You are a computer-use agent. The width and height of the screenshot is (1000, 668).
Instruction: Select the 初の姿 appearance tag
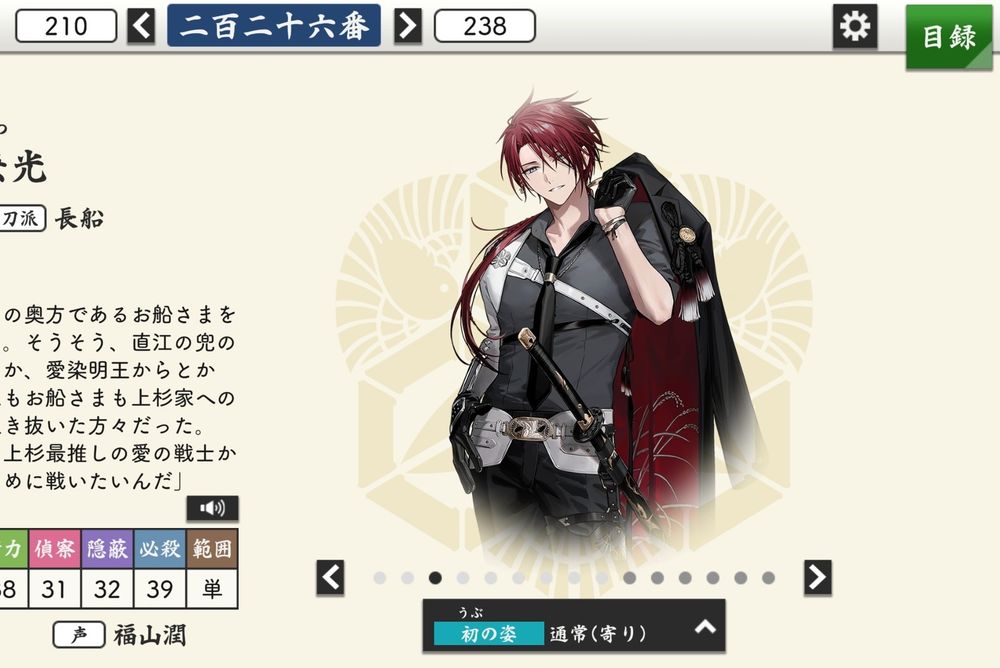(x=489, y=634)
